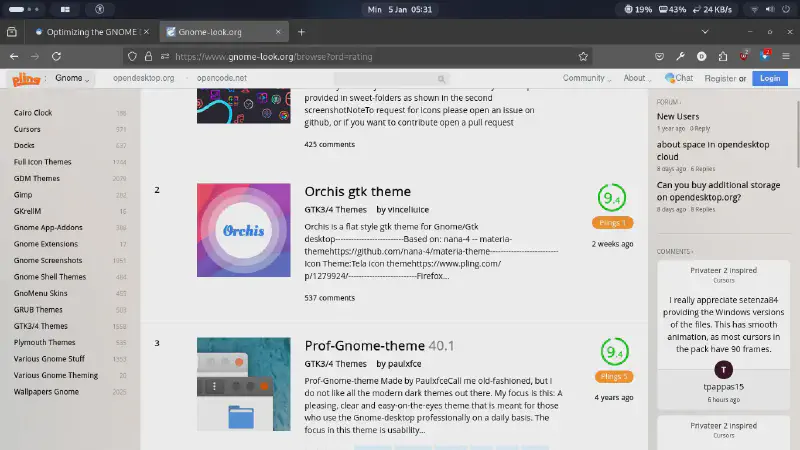Click the Orchis theme thumbnail
This screenshot has height=450, width=800.
[x=243, y=230]
